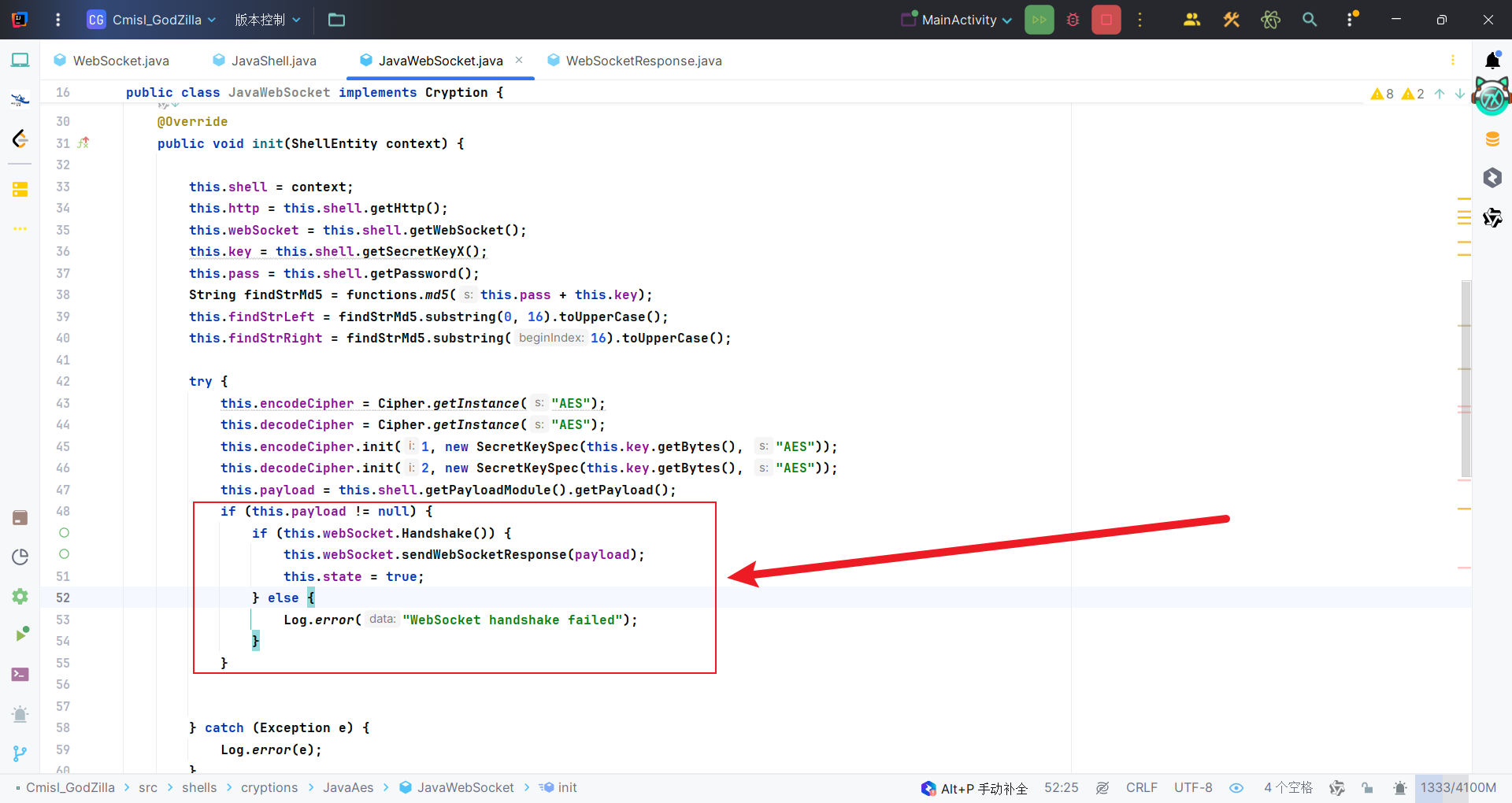Viewport: 1512px width, 803px height.
Task: Open the hexagon plugin tool window
Action: click(x=1492, y=178)
